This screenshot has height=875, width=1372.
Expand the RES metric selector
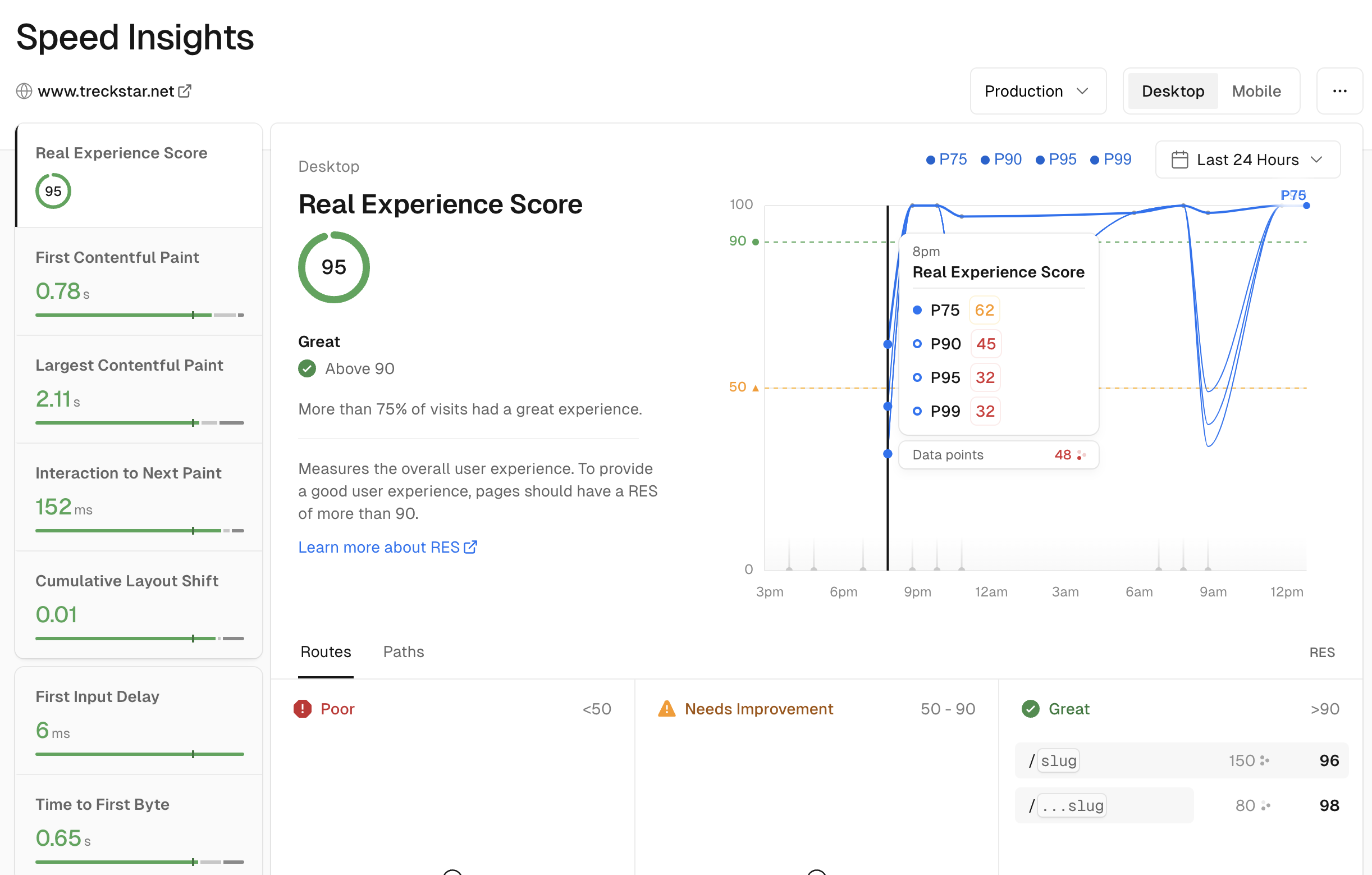click(1322, 652)
